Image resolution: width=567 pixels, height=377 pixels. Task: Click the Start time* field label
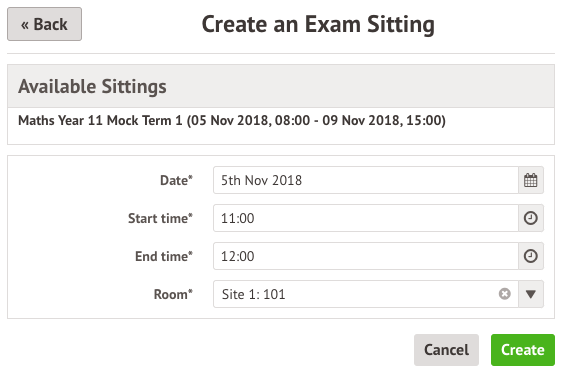point(160,218)
